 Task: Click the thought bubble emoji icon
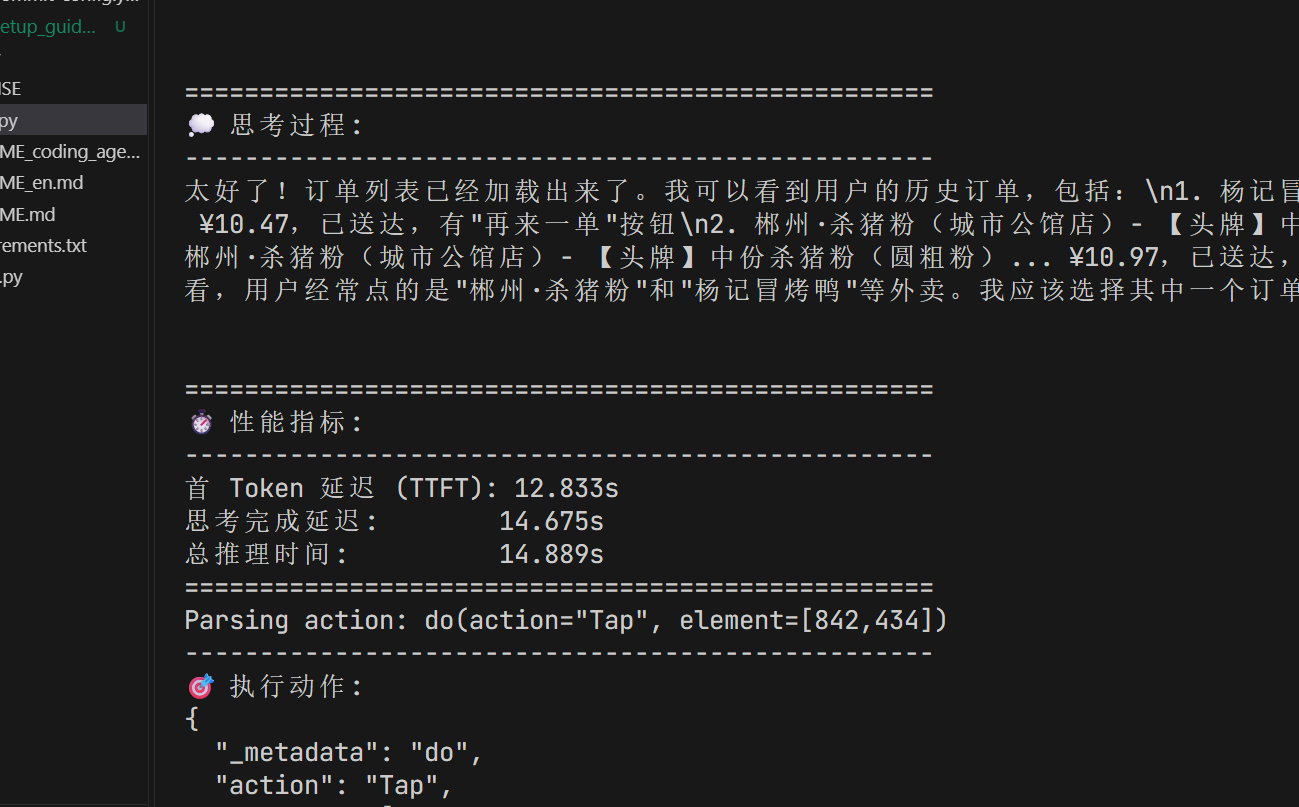pyautogui.click(x=201, y=125)
